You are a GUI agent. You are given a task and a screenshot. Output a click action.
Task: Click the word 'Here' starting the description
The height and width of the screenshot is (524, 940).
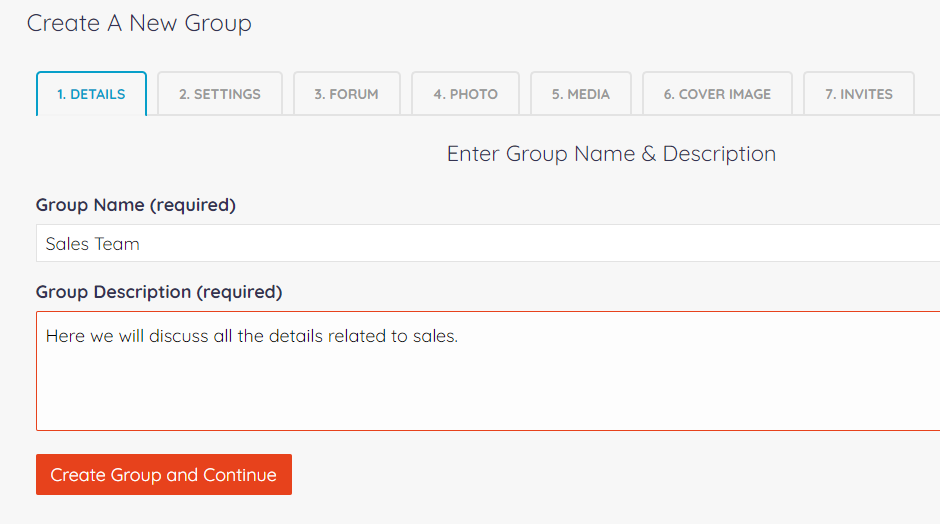click(x=65, y=336)
